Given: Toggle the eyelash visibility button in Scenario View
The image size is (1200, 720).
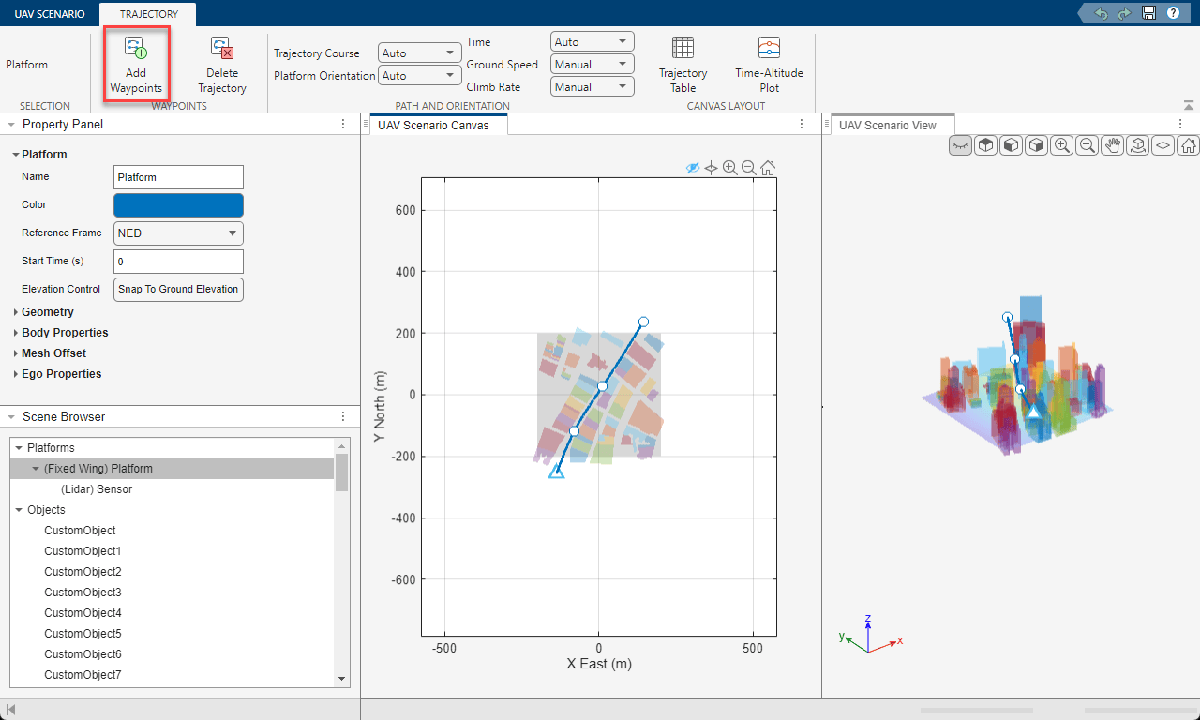Looking at the screenshot, I should click(960, 145).
